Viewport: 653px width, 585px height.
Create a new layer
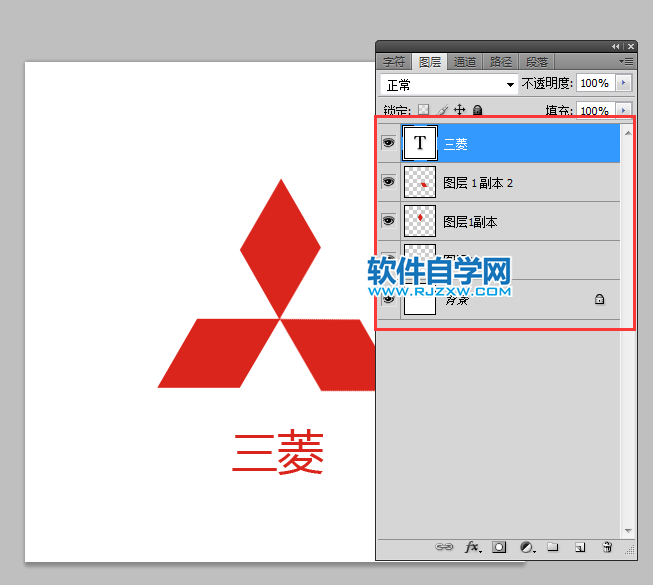pyautogui.click(x=580, y=547)
